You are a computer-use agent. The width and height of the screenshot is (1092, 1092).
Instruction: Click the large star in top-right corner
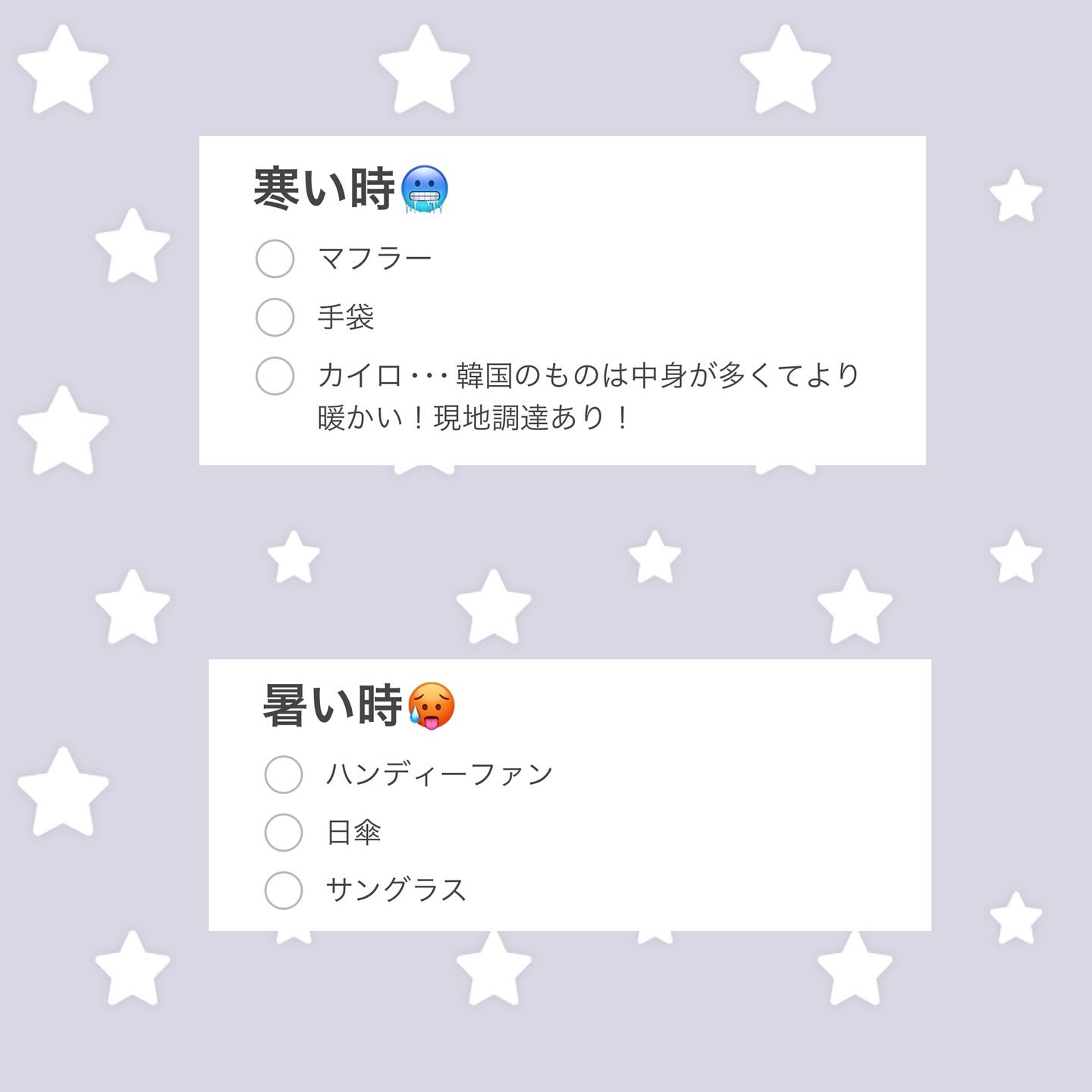click(786, 70)
